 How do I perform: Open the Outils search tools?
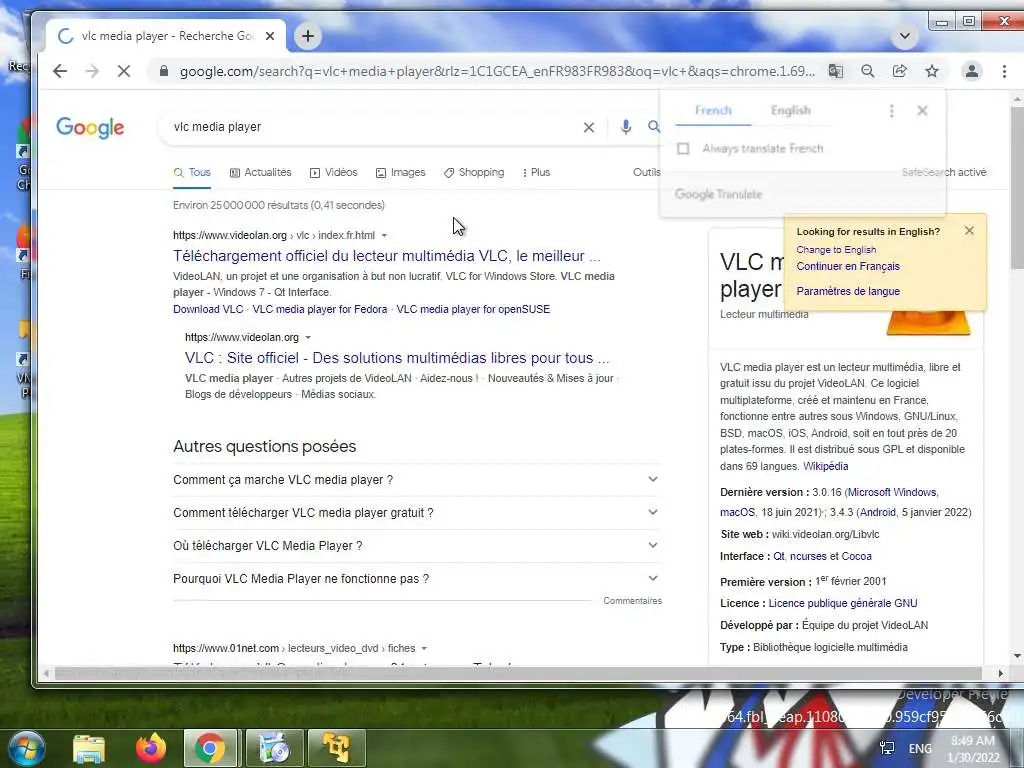[x=647, y=172]
